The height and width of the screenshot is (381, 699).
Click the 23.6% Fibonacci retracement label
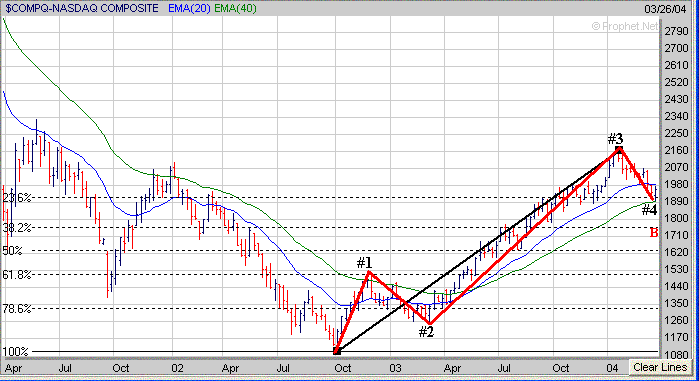point(17,198)
